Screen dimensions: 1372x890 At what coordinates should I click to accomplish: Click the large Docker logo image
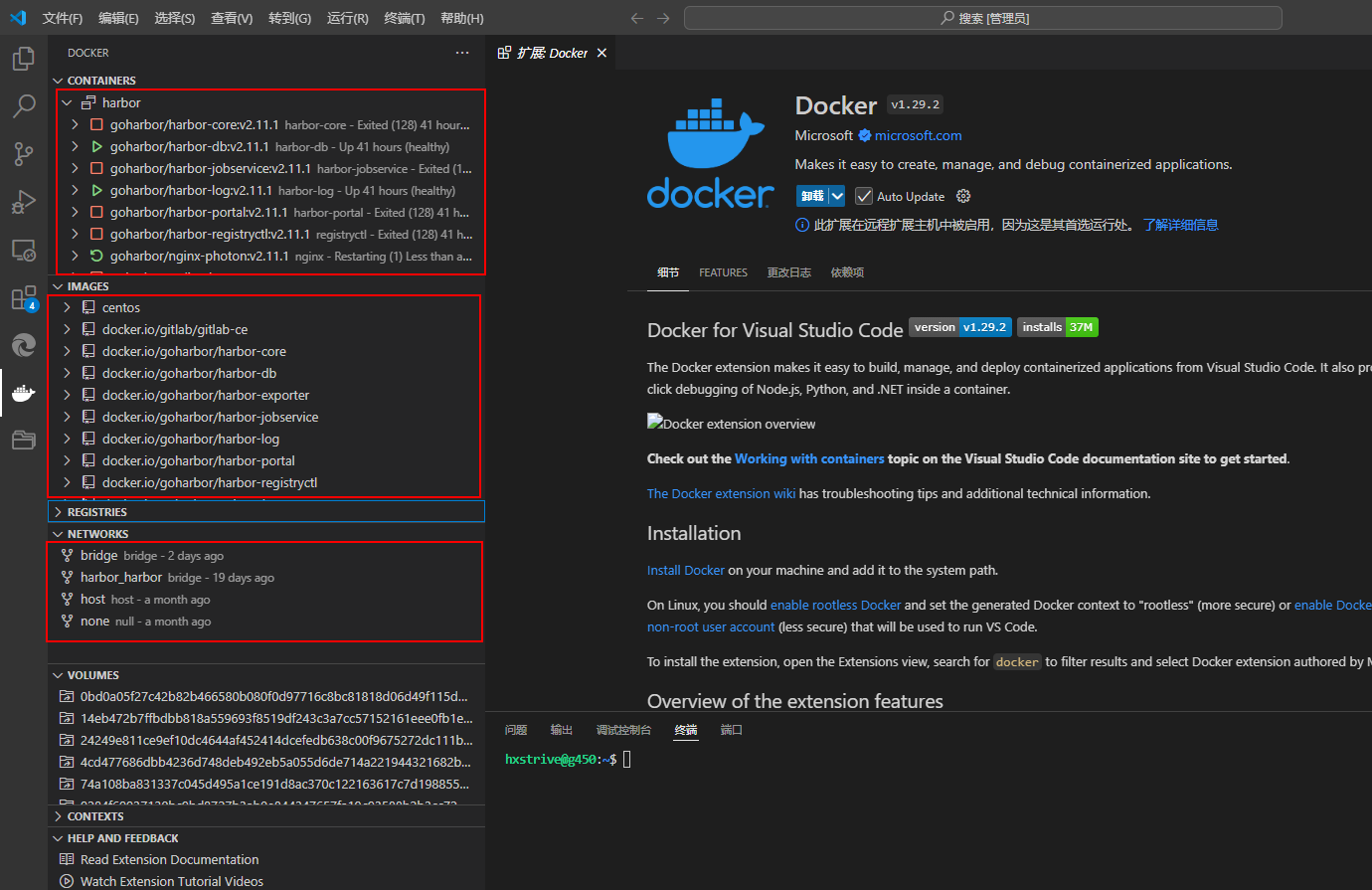click(x=710, y=152)
